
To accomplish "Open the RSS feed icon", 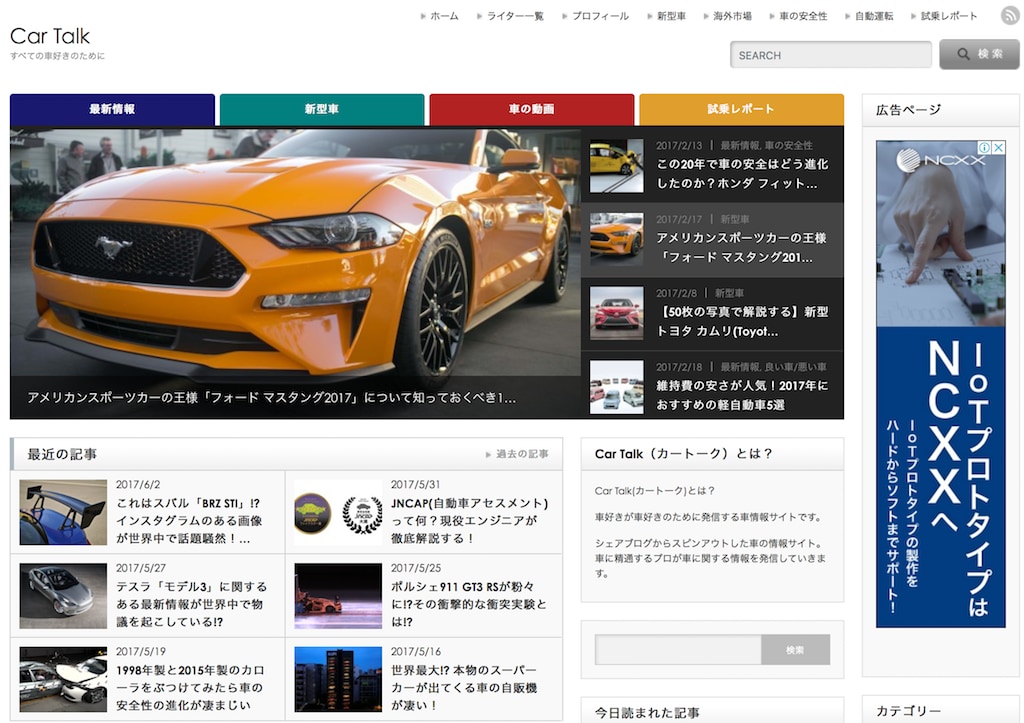I will [x=1010, y=16].
